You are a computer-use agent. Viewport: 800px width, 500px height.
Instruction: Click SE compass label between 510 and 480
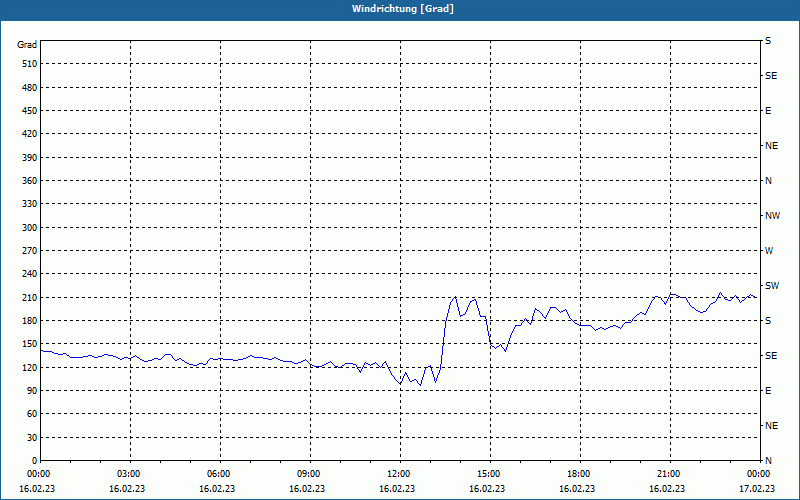pyautogui.click(x=771, y=76)
